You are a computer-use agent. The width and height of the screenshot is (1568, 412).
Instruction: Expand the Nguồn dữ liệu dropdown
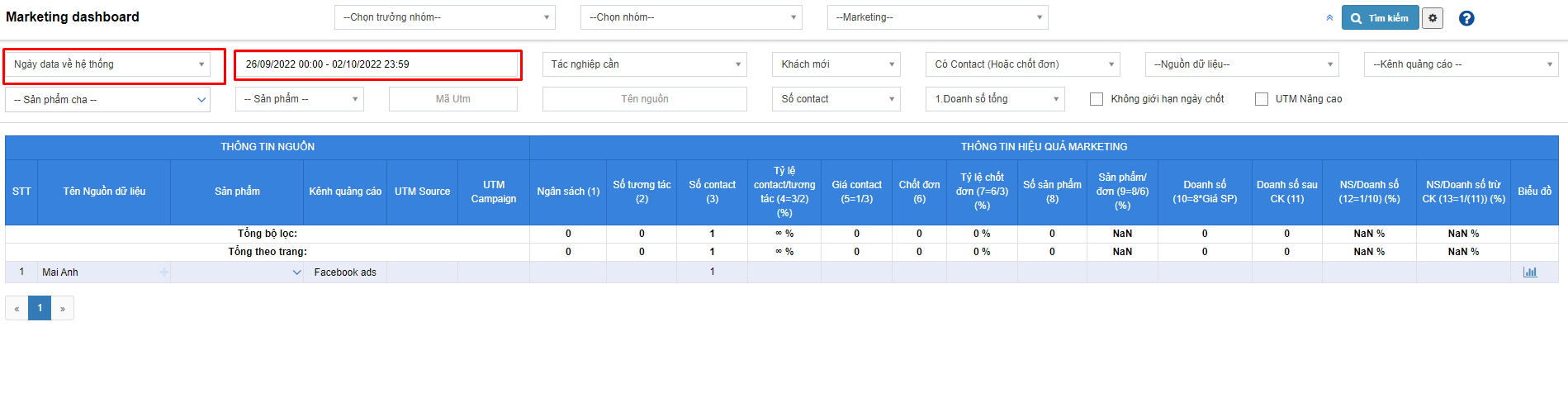point(1241,64)
